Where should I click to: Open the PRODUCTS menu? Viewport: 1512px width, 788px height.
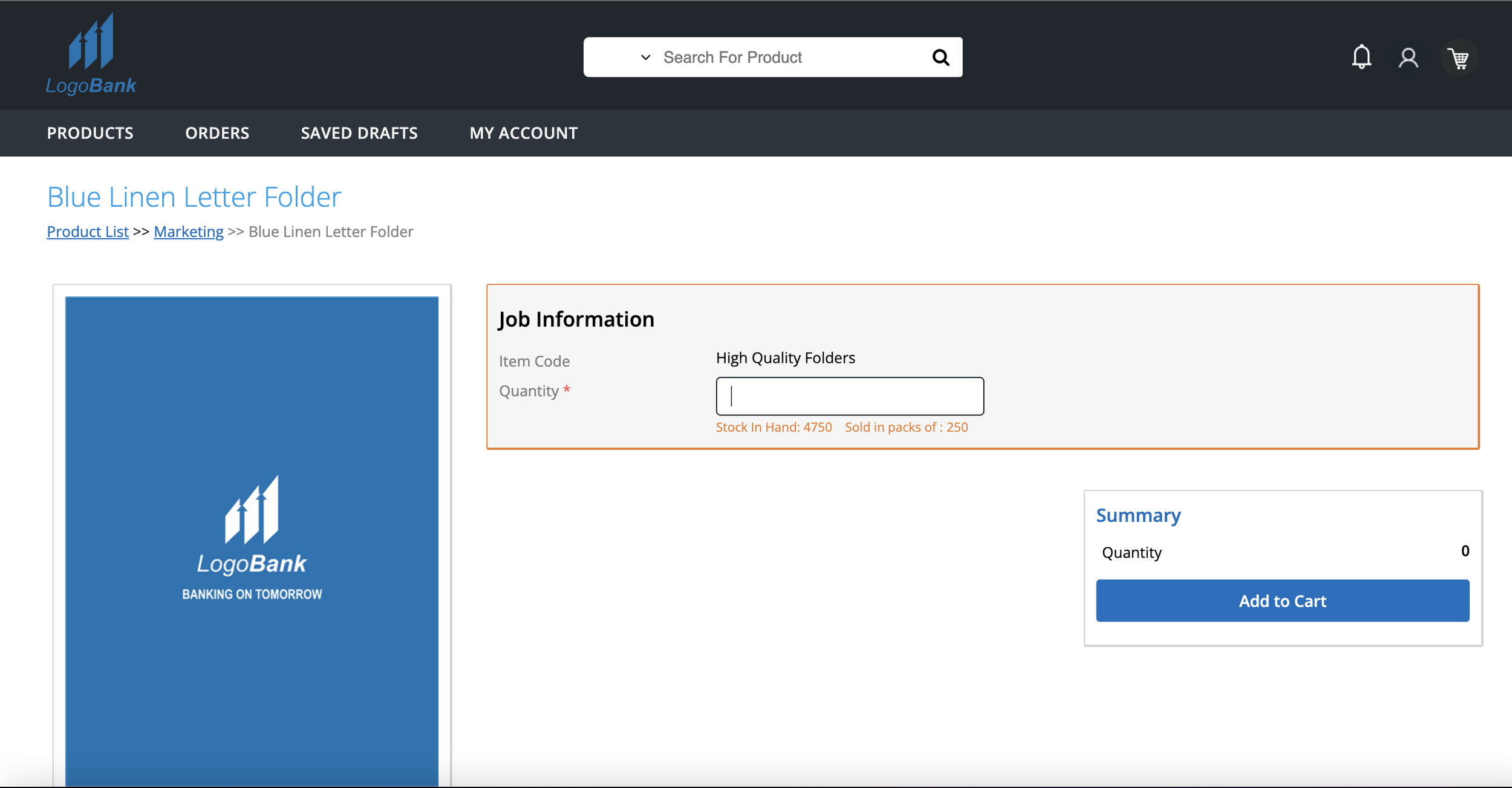click(x=90, y=133)
